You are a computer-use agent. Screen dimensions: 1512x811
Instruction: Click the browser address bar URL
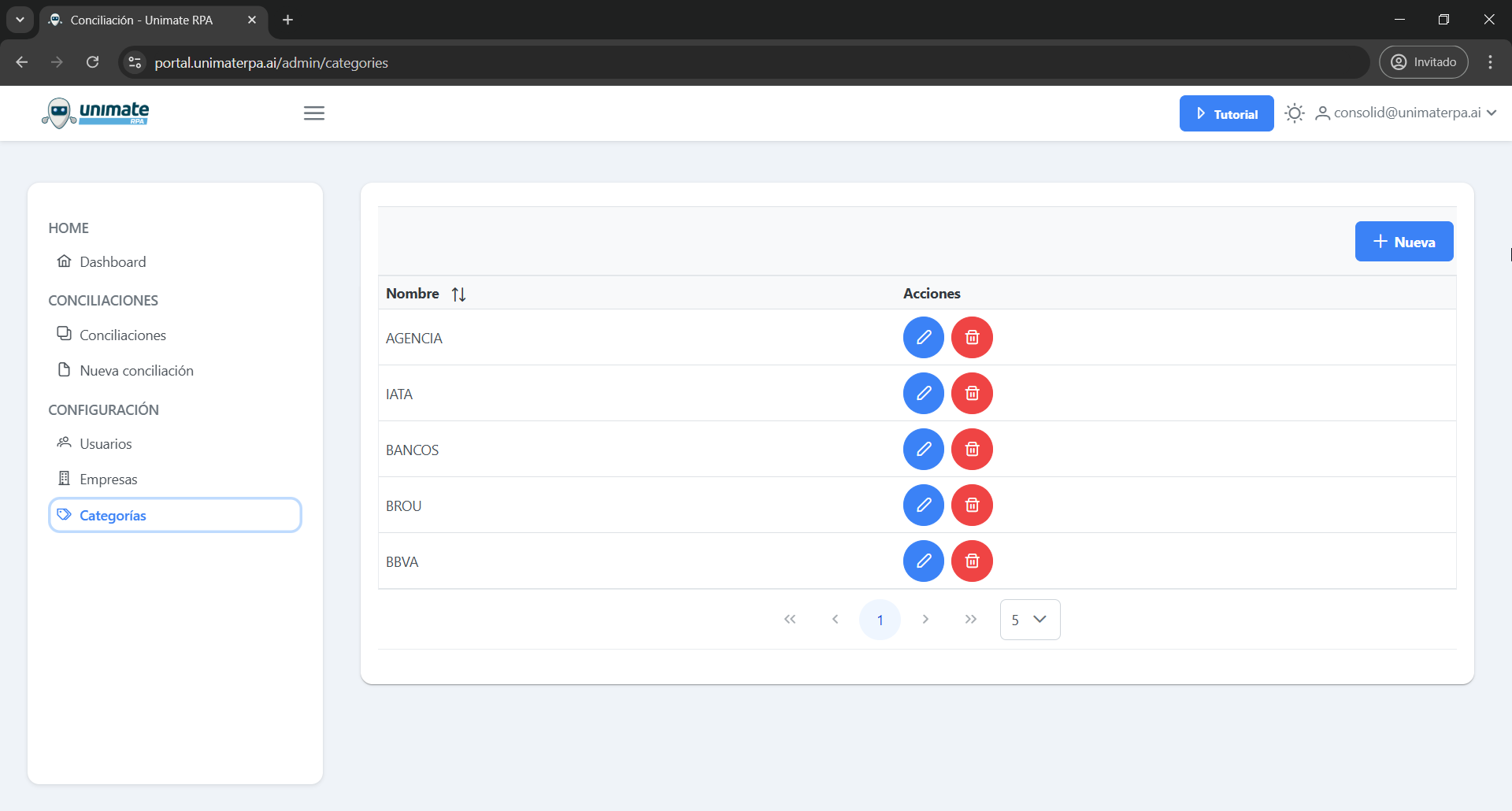(x=271, y=63)
